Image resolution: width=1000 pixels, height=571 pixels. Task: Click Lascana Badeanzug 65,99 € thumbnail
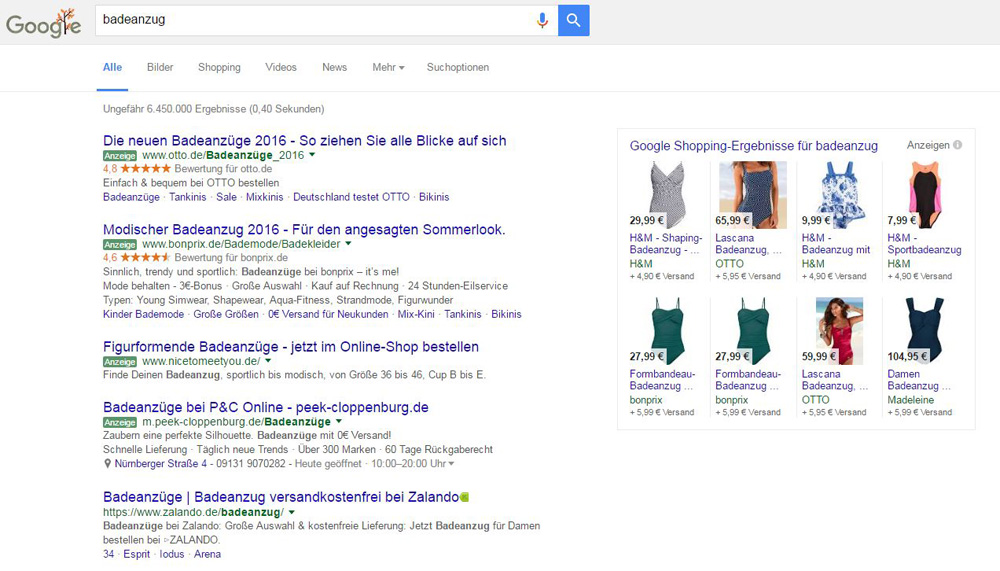click(x=753, y=195)
